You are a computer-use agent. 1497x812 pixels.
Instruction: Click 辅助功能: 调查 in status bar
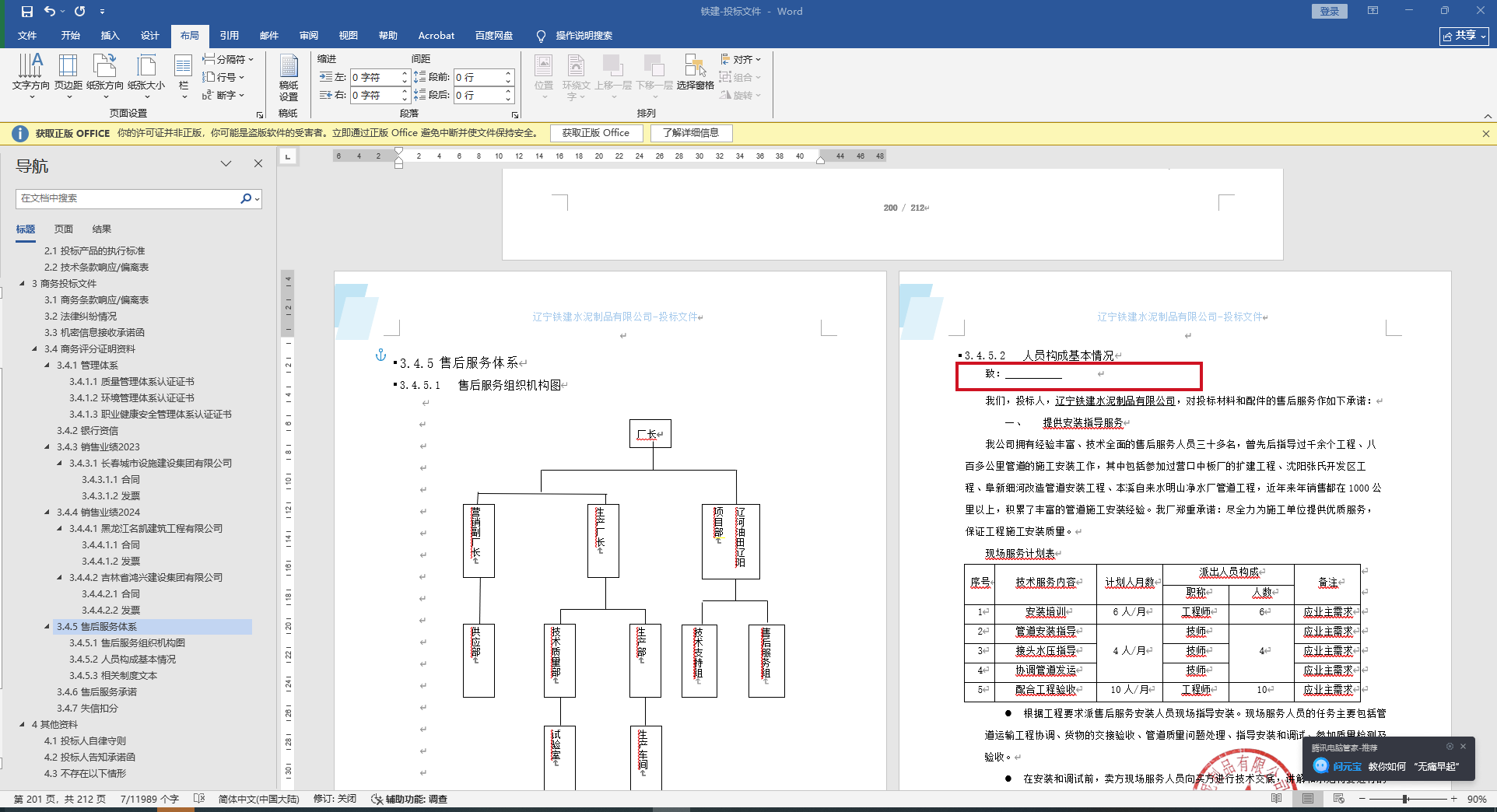pos(409,799)
